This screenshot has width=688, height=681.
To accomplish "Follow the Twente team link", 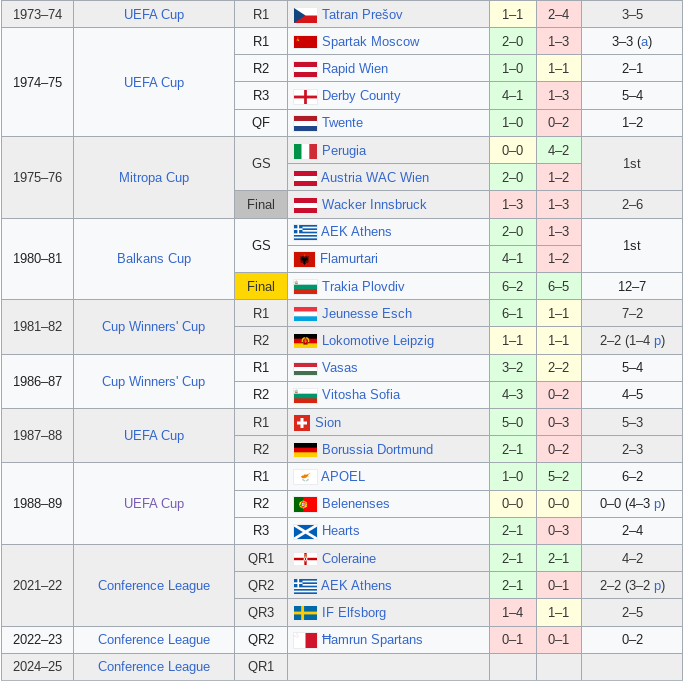I will coord(342,122).
